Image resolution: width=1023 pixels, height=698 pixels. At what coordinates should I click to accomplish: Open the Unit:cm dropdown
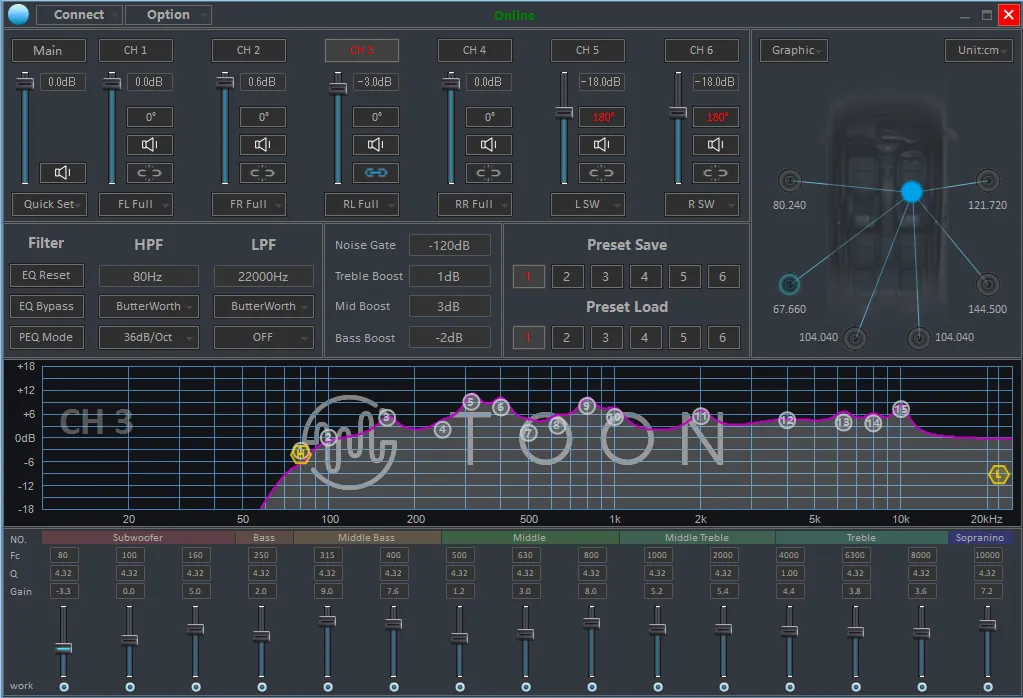pos(978,51)
